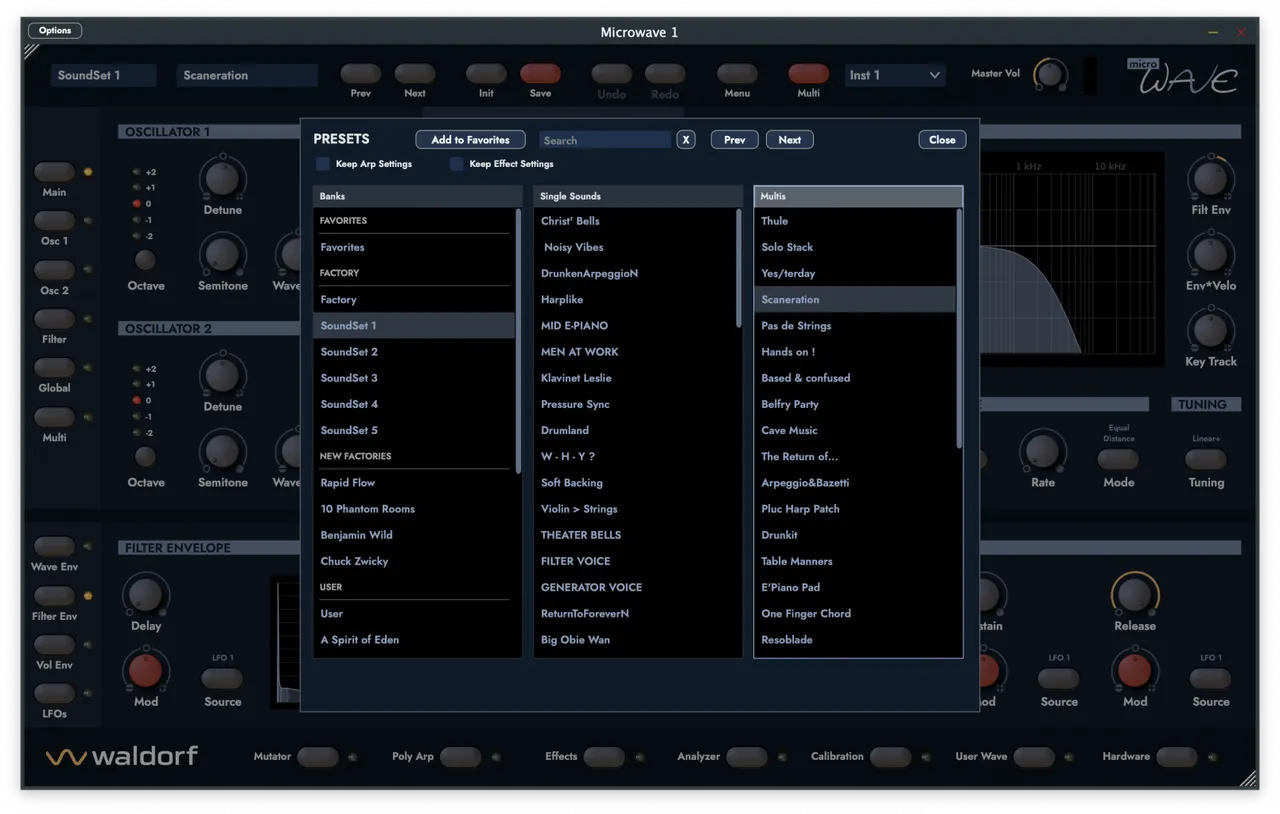The width and height of the screenshot is (1280, 814).
Task: Adjust the Filt Env knob
Action: [x=1211, y=179]
